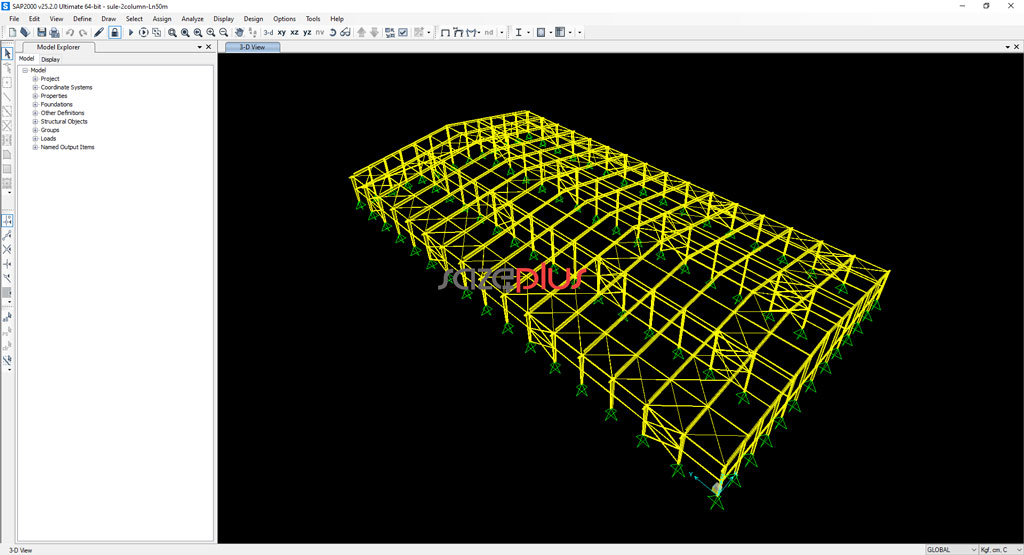Click the Show Undeformed Shape frame icon
Viewport: 1024px width, 555px height.
[x=445, y=32]
